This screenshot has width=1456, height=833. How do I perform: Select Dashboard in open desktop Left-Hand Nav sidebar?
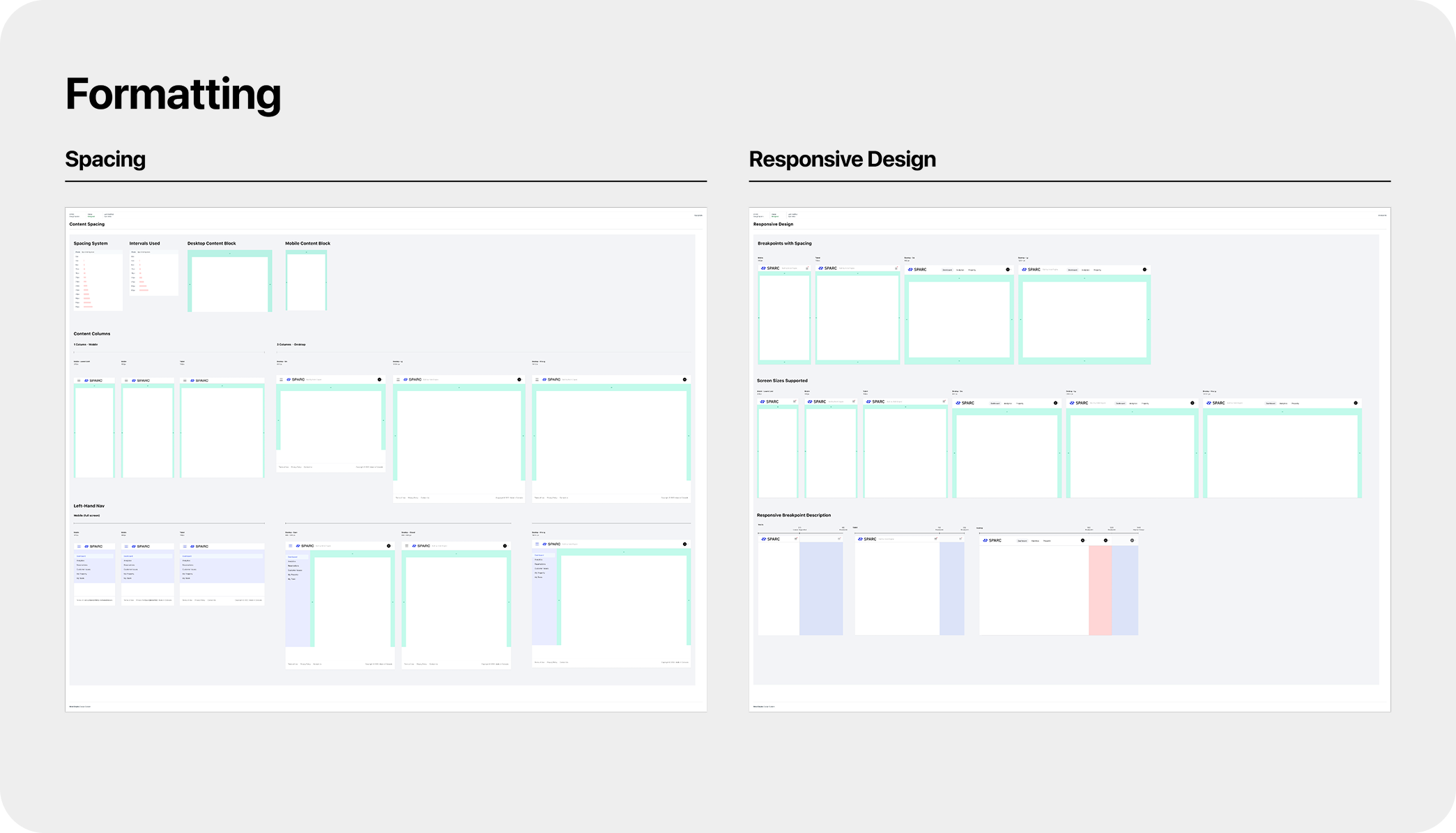pyautogui.click(x=293, y=557)
